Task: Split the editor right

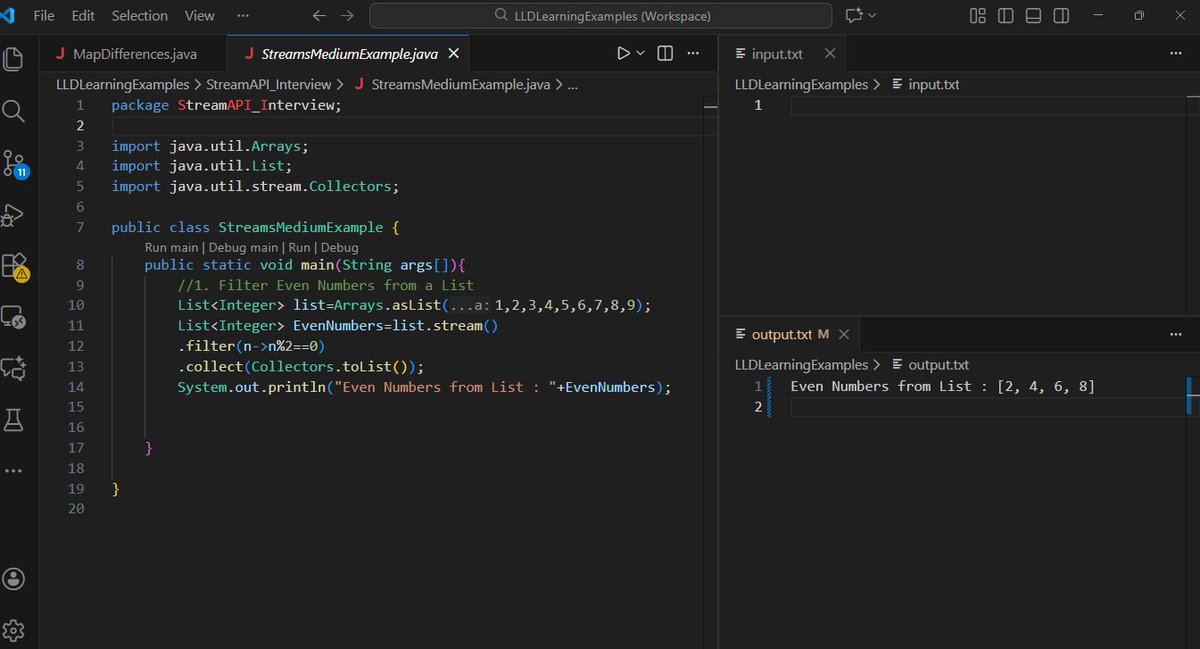Action: point(665,53)
